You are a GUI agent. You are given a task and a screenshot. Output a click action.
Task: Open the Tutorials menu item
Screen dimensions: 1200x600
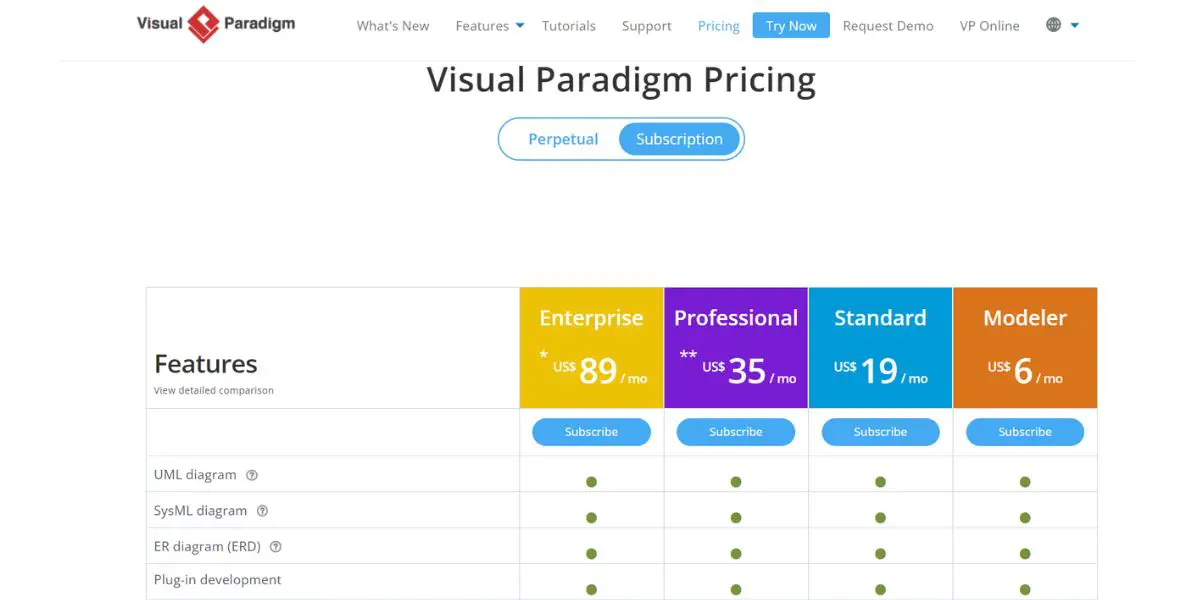point(569,26)
